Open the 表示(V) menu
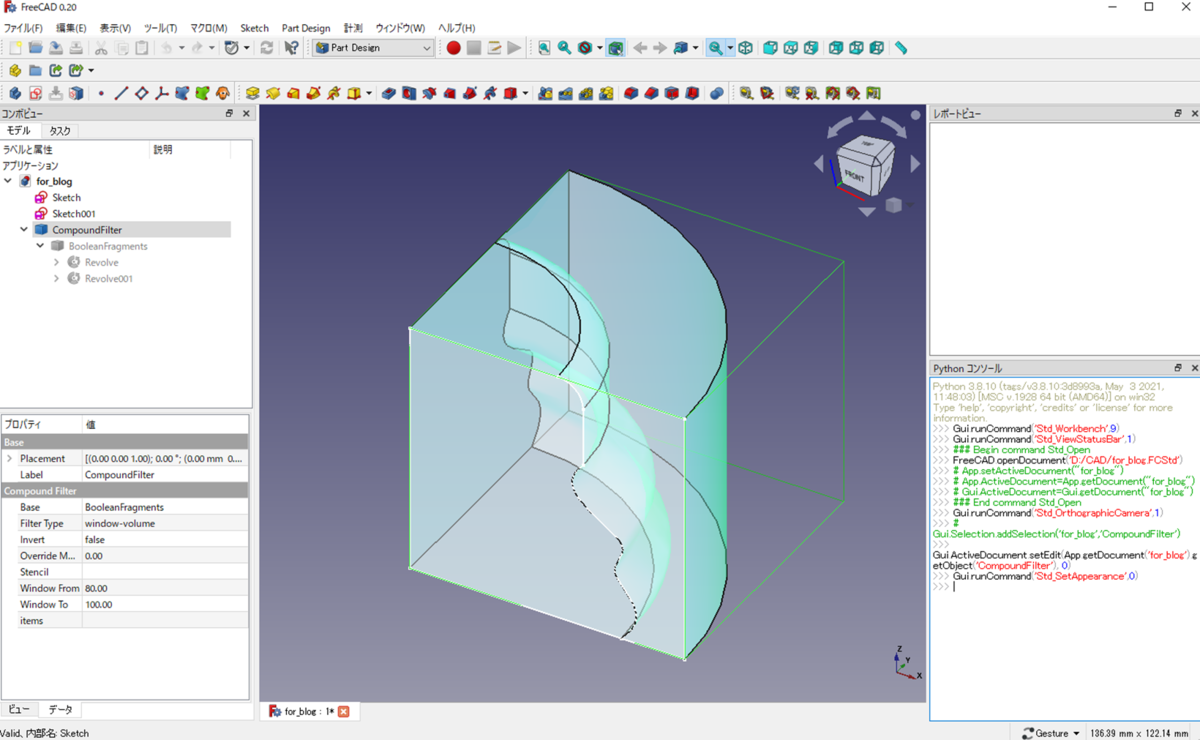Screen dimensions: 1200x740 coord(115,28)
